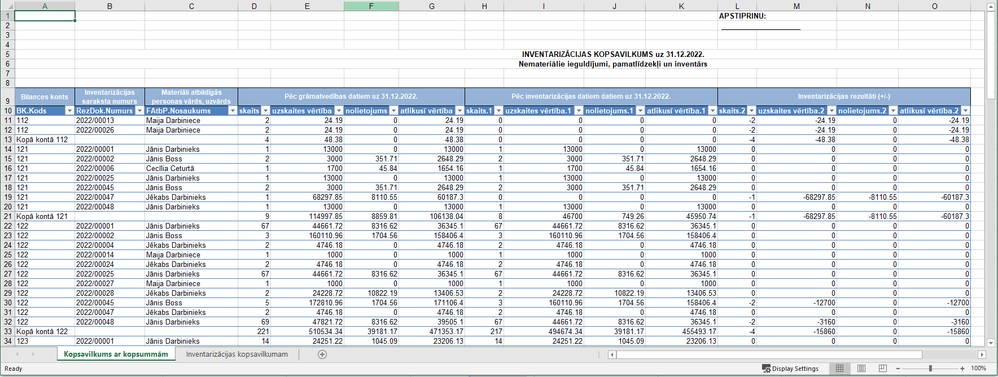Image resolution: width=998 pixels, height=377 pixels.
Task: Click the zoom out minus button
Action: point(899,369)
